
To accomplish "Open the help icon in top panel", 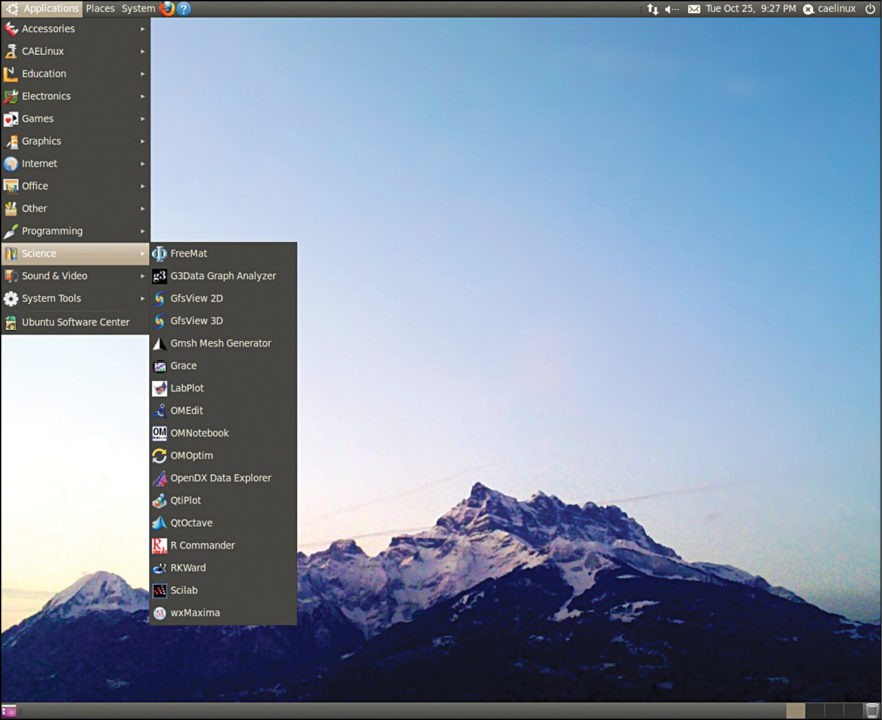I will click(x=184, y=9).
